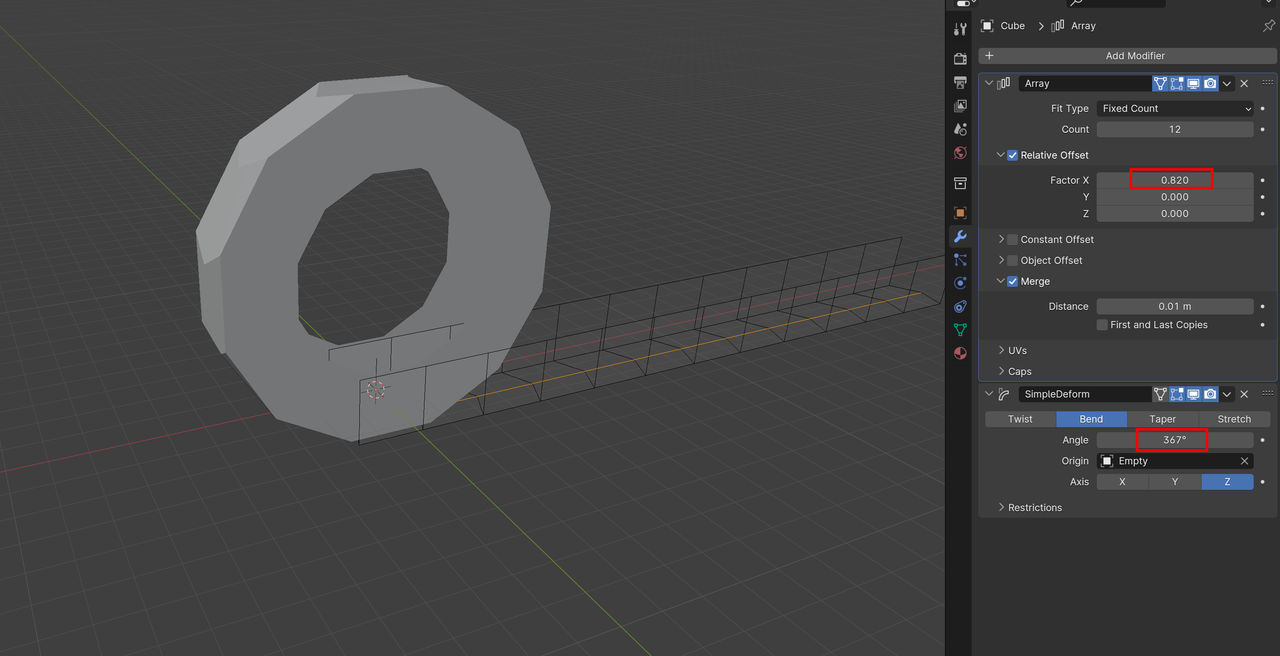Viewport: 1280px width, 656px height.
Task: Open the Output Properties printer tab
Action: [x=959, y=82]
